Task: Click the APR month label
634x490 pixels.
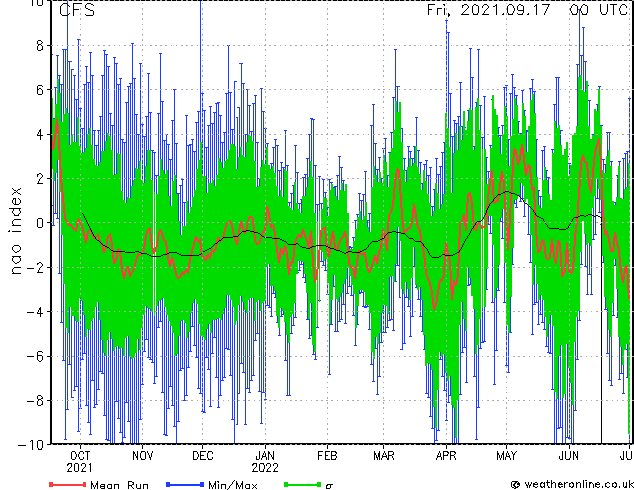Action: pos(446,456)
